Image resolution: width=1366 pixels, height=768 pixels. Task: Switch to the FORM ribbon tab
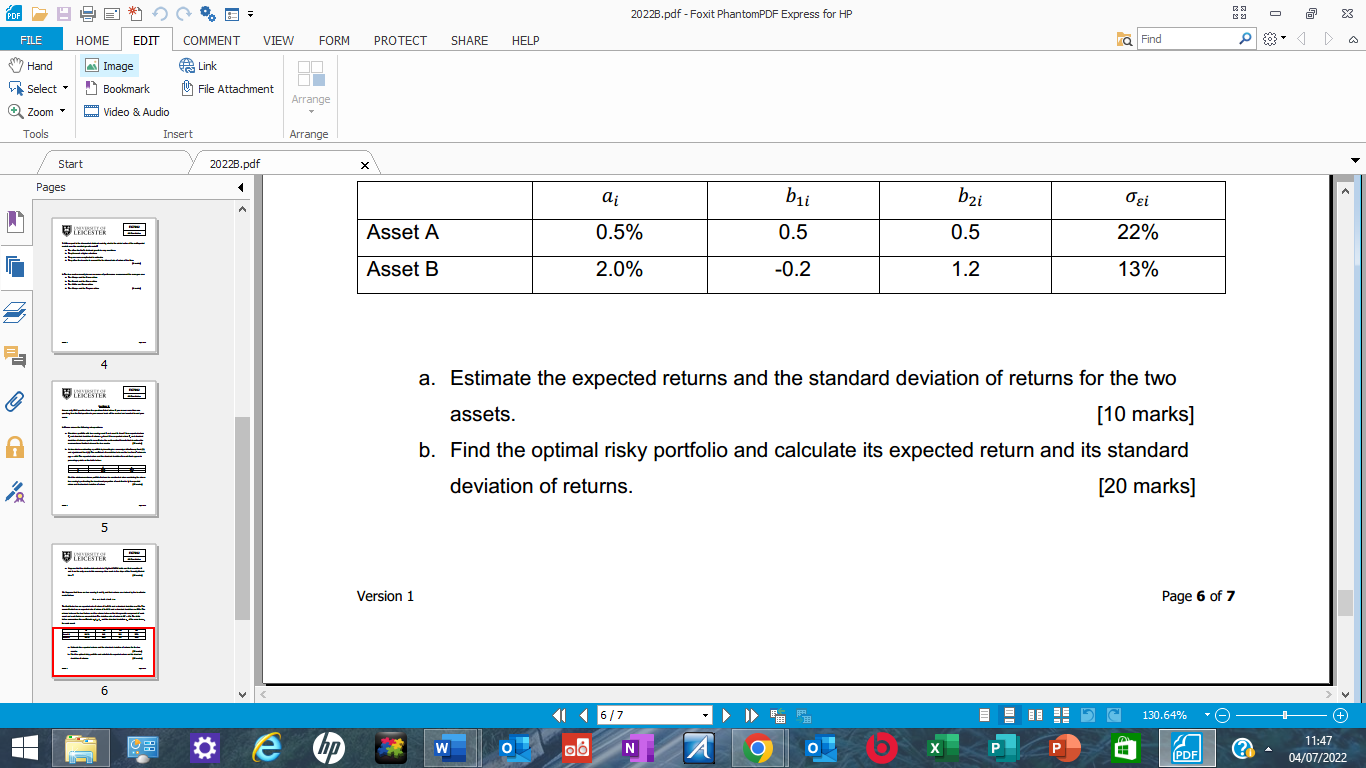point(334,40)
